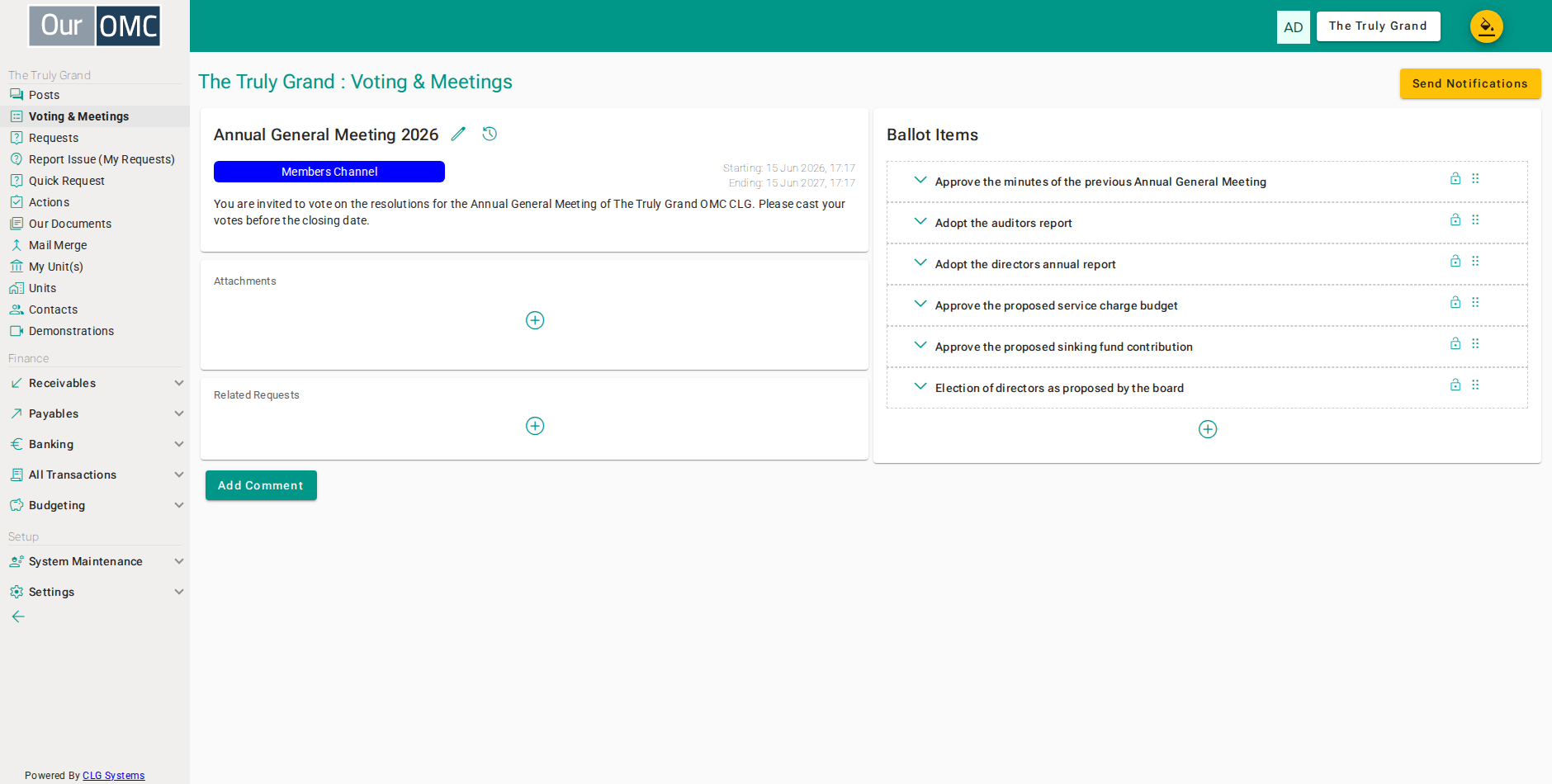Image resolution: width=1552 pixels, height=784 pixels.
Task: Open the CLG Systems link
Action: (113, 776)
